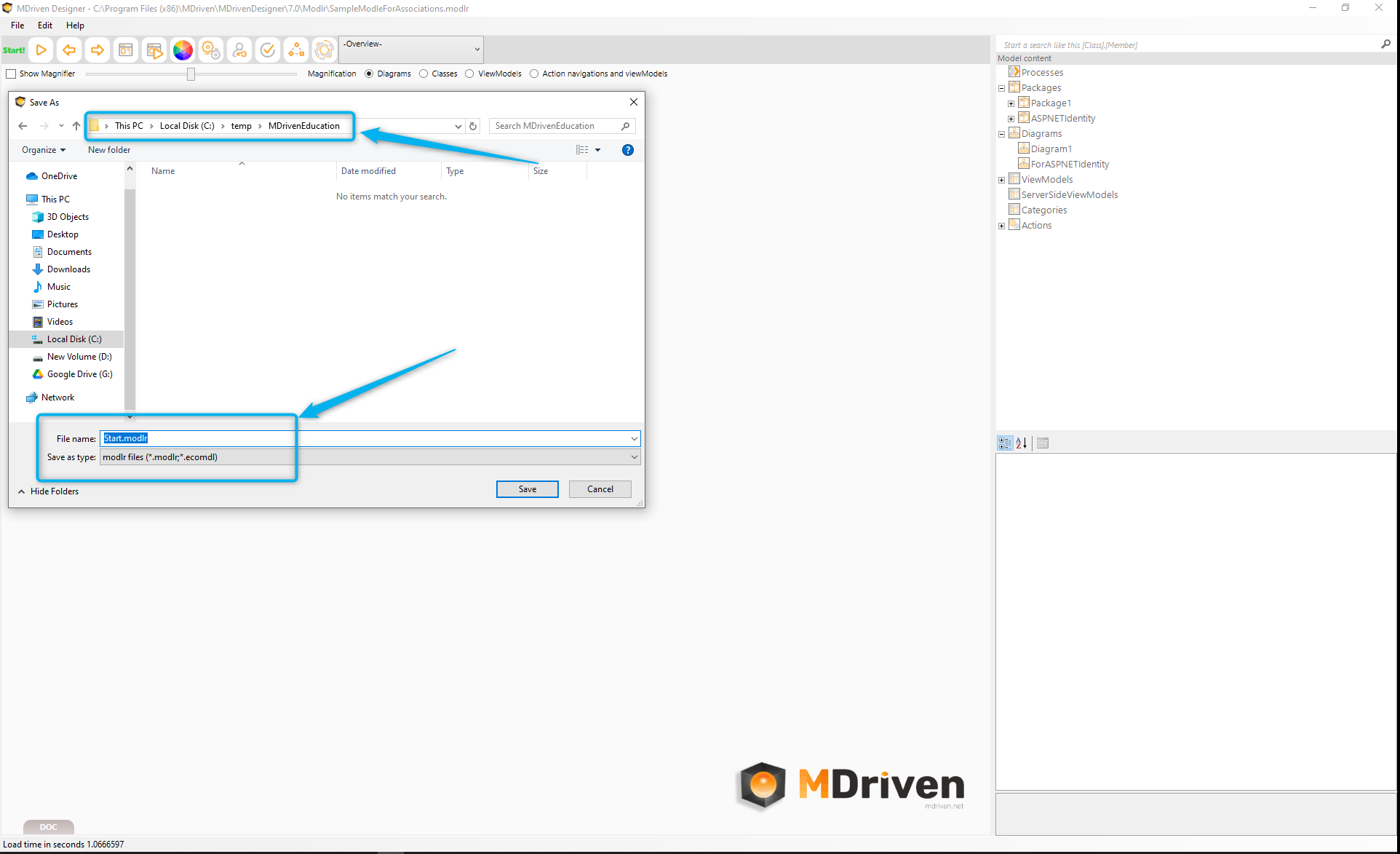Click the alphabetical sort icon in property panel

(1022, 443)
